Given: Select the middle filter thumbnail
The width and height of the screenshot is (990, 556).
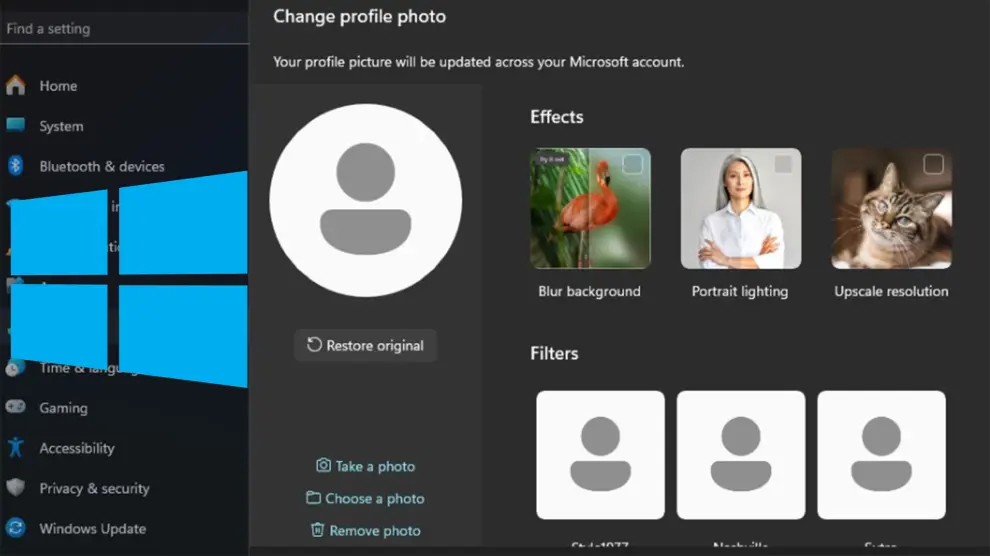Looking at the screenshot, I should pos(741,455).
